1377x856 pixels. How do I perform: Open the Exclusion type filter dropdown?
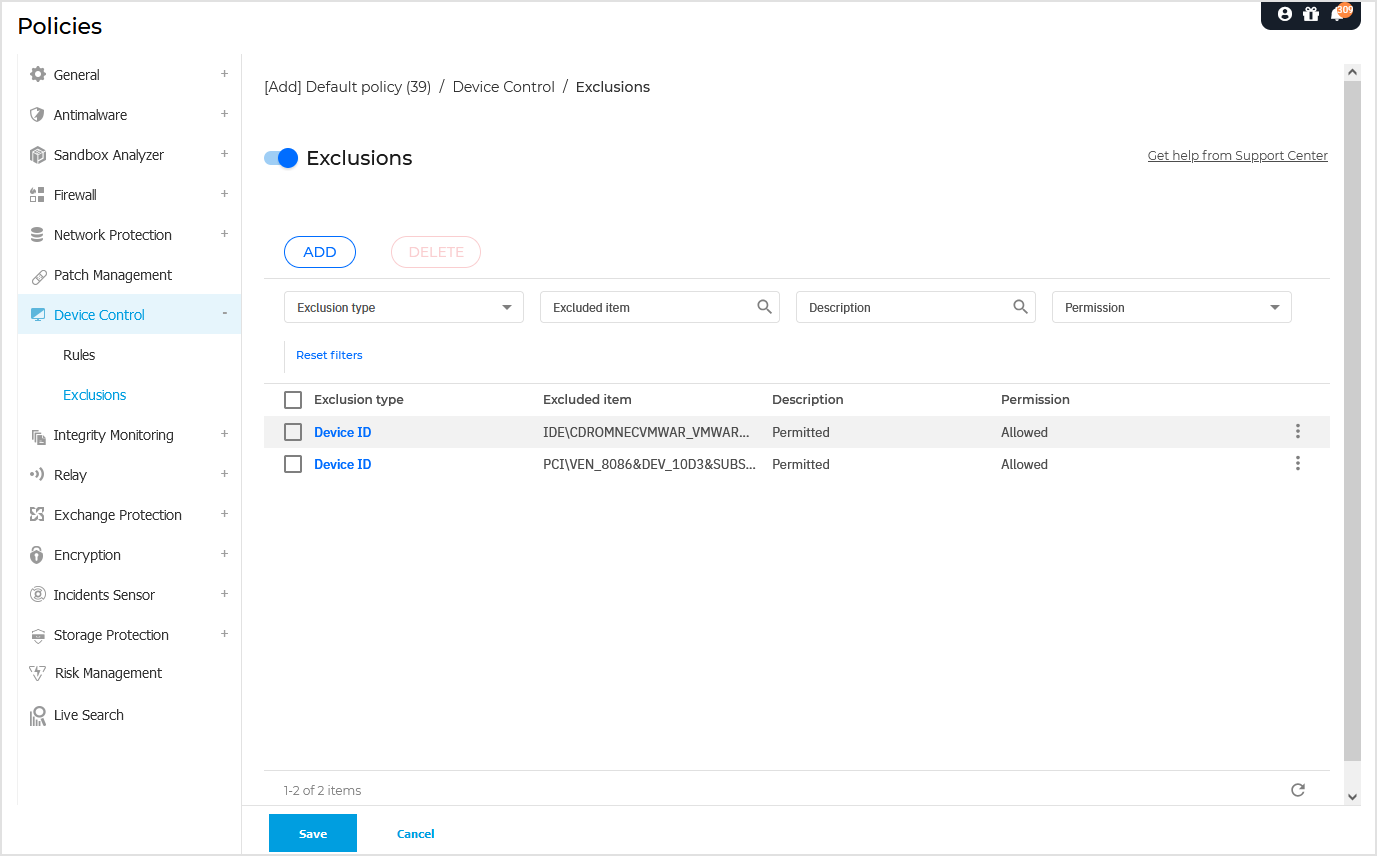(403, 307)
